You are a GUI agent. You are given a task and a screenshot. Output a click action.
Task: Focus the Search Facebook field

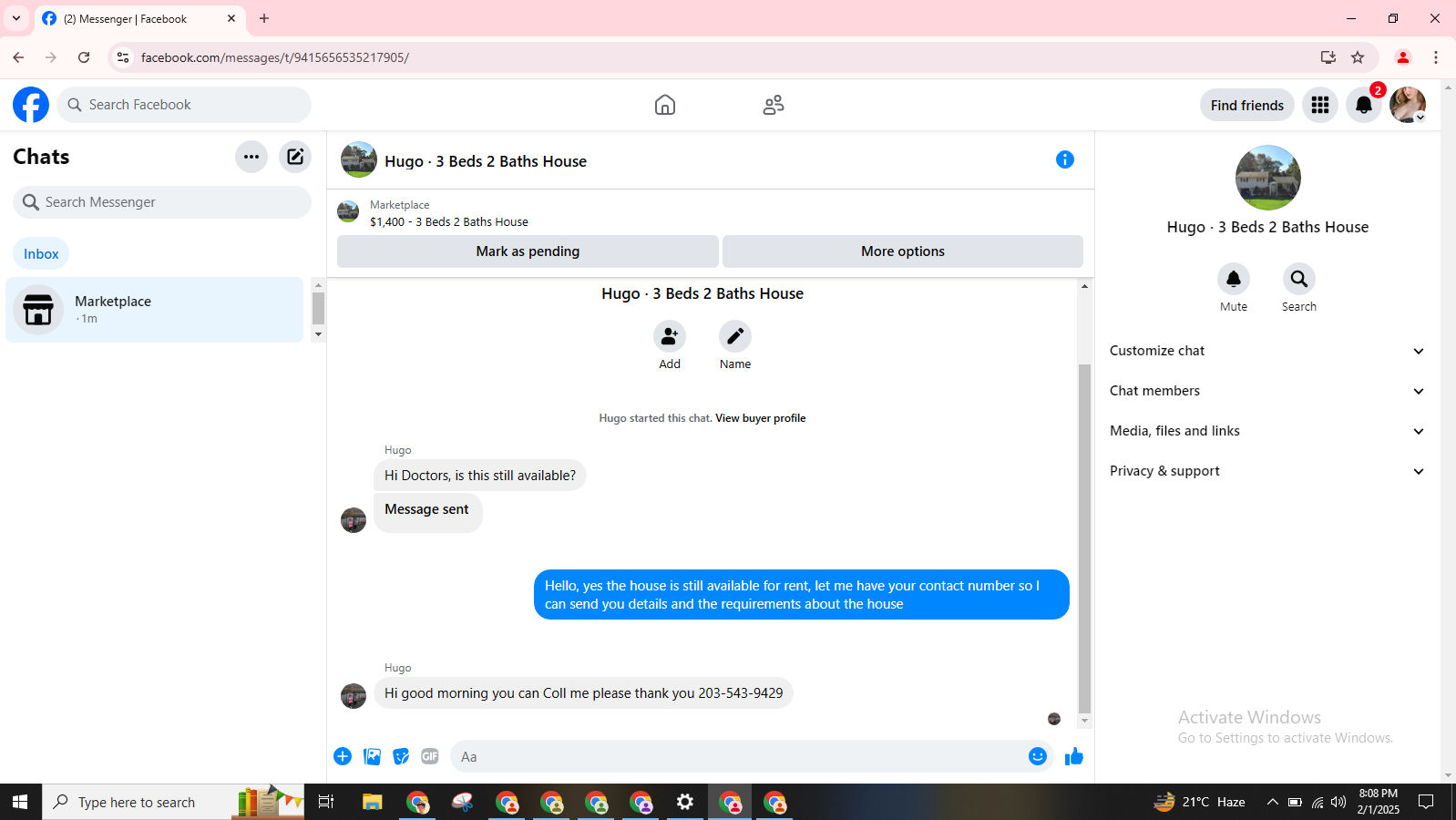tap(184, 105)
